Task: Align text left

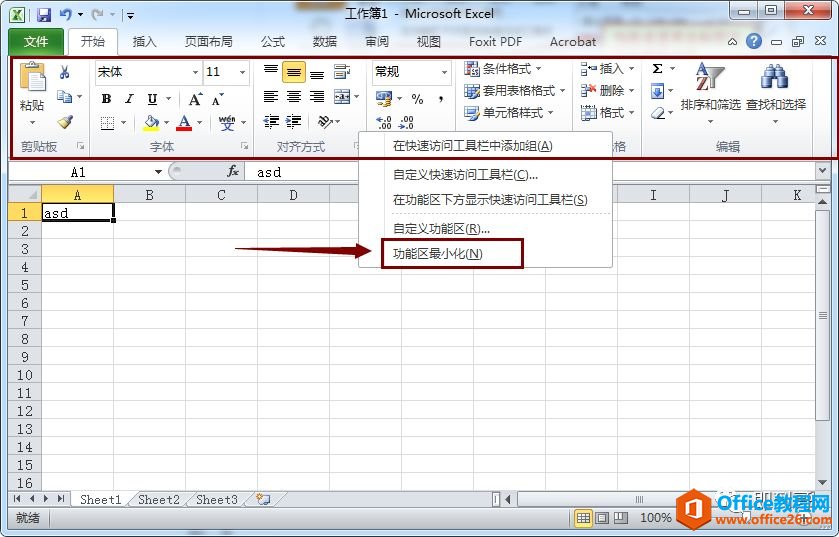Action: click(271, 96)
